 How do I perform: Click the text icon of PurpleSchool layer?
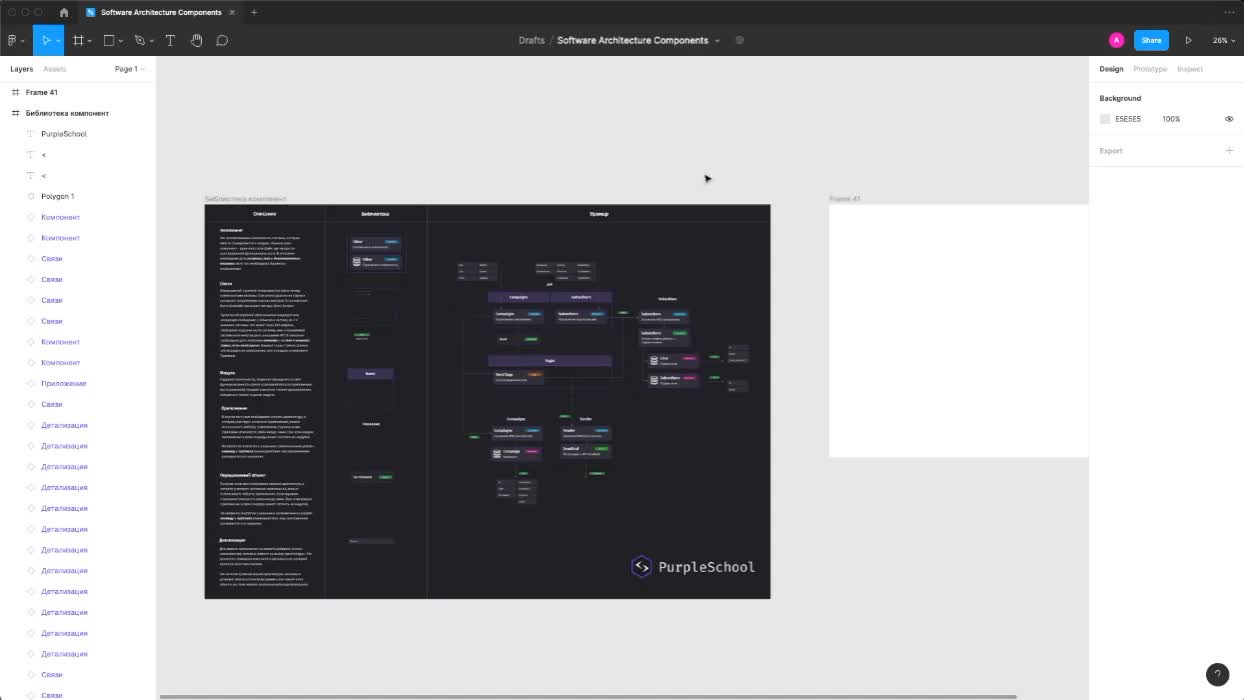pos(30,134)
